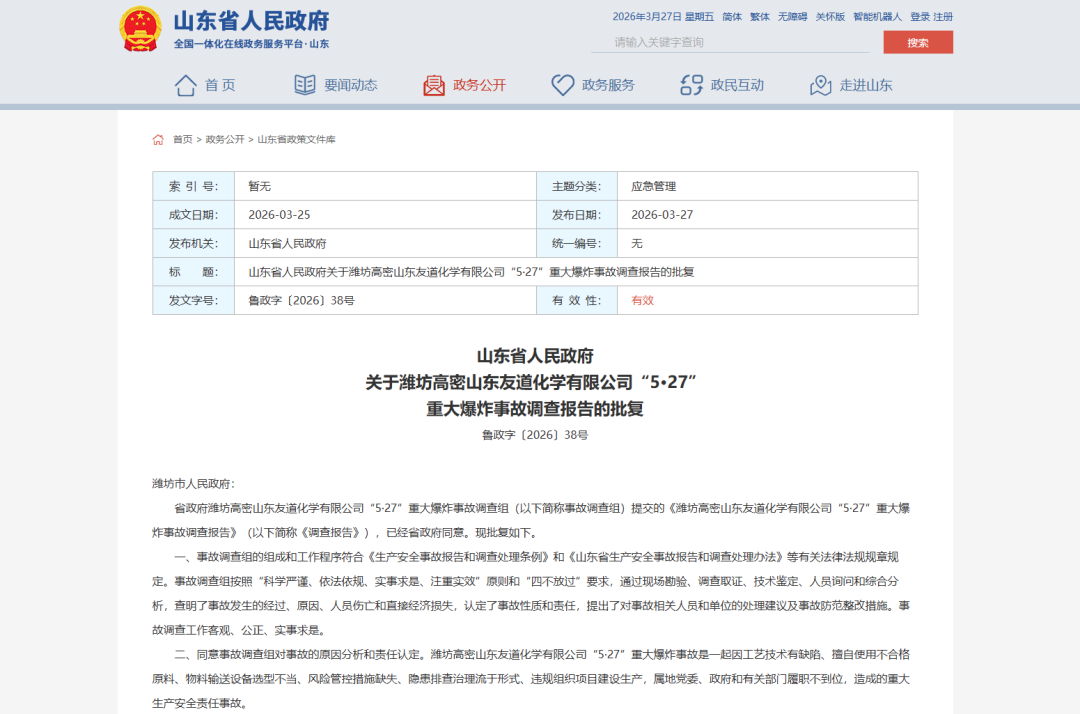Viewport: 1080px width, 714px height.
Task: Click the 登录 login link
Action: 920,17
